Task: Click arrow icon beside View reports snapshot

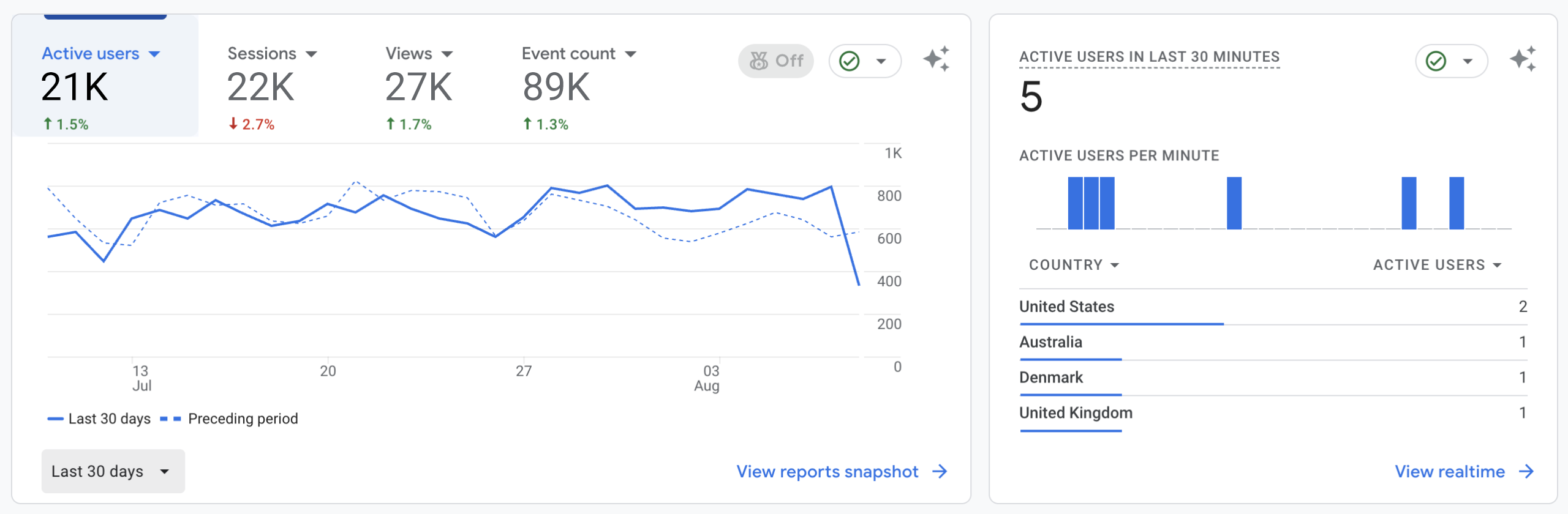Action: (x=940, y=471)
